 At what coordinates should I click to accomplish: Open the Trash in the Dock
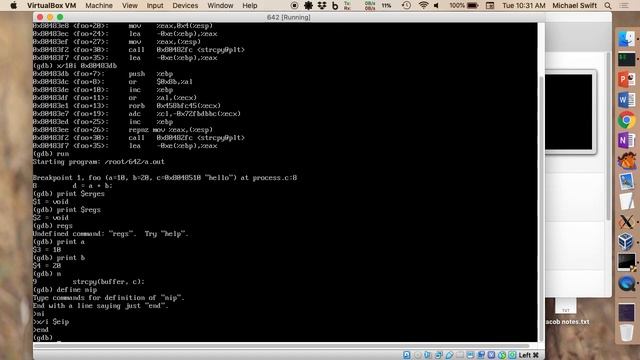click(627, 332)
